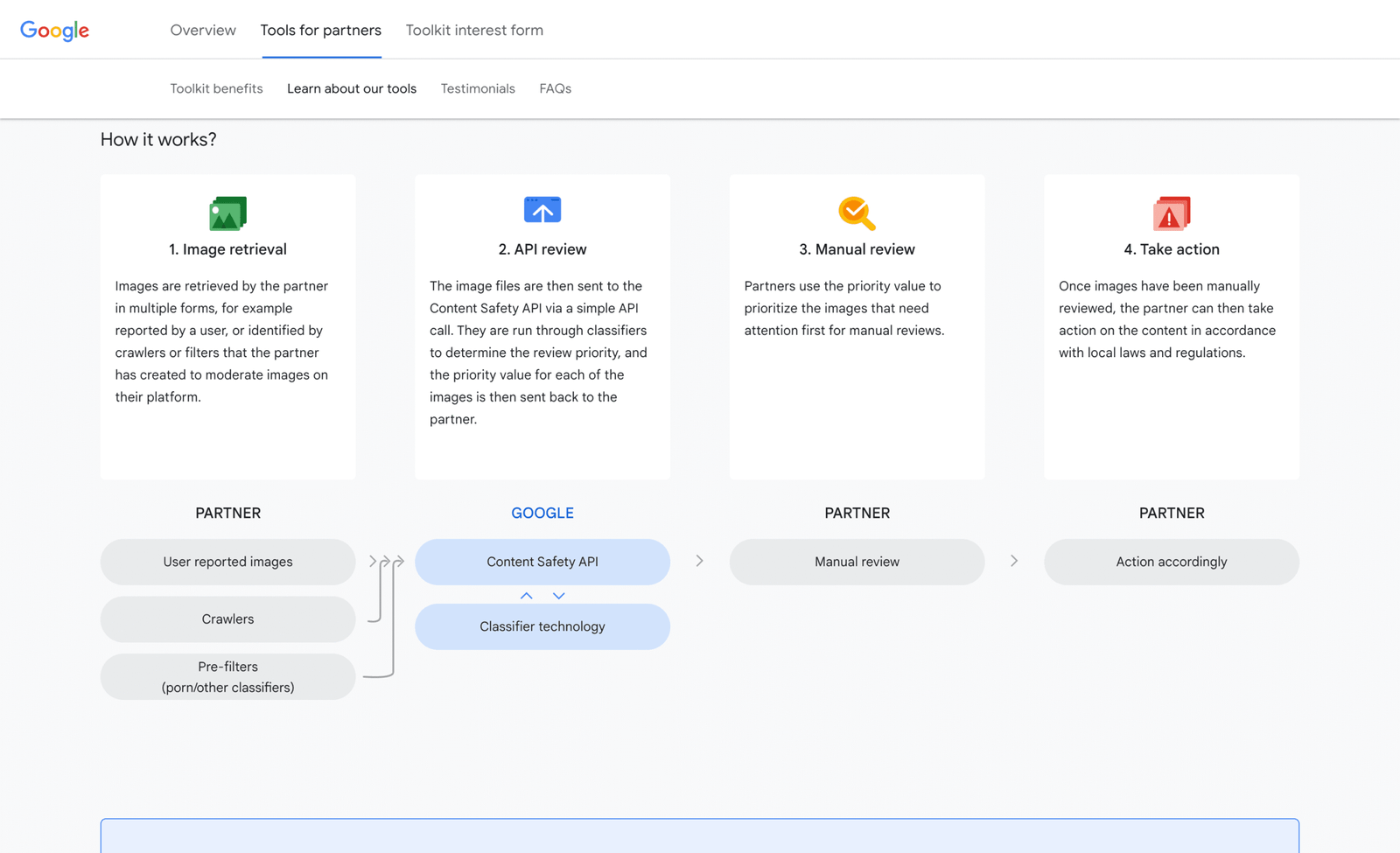Click the Action accordingly pill
Viewport: 1400px width, 853px height.
pos(1172,562)
